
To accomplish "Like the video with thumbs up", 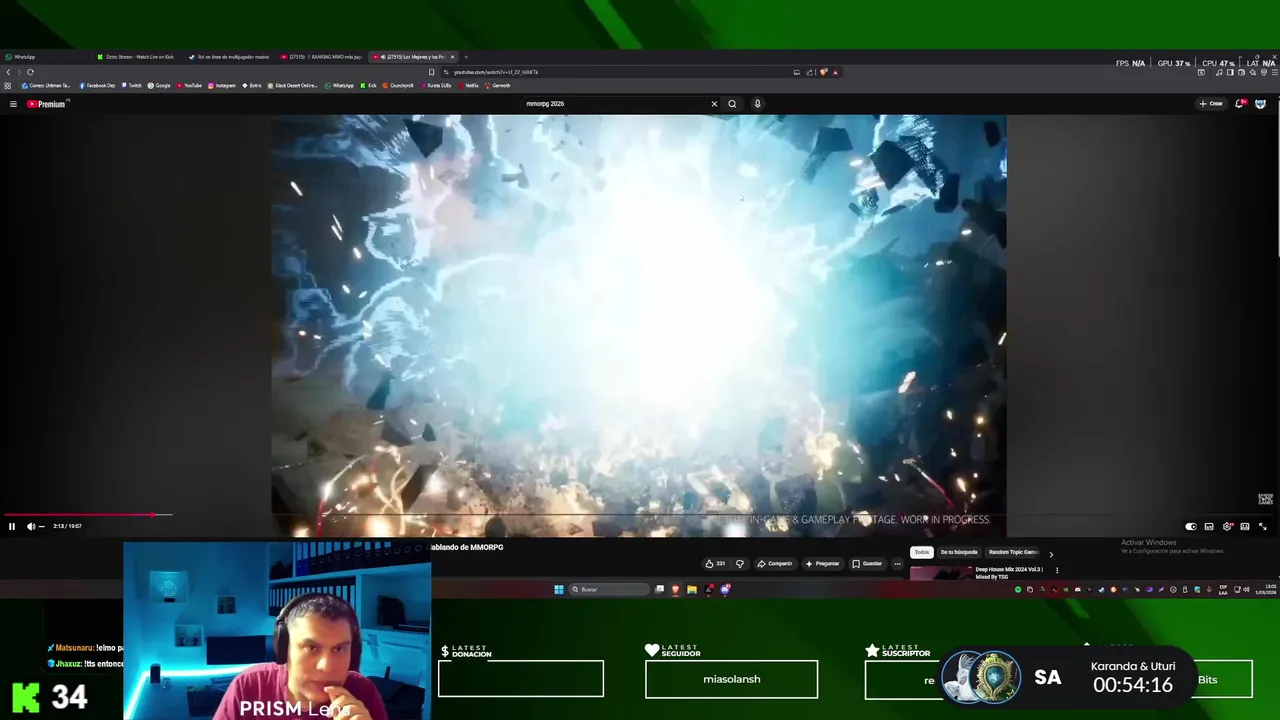I will pyautogui.click(x=715, y=563).
